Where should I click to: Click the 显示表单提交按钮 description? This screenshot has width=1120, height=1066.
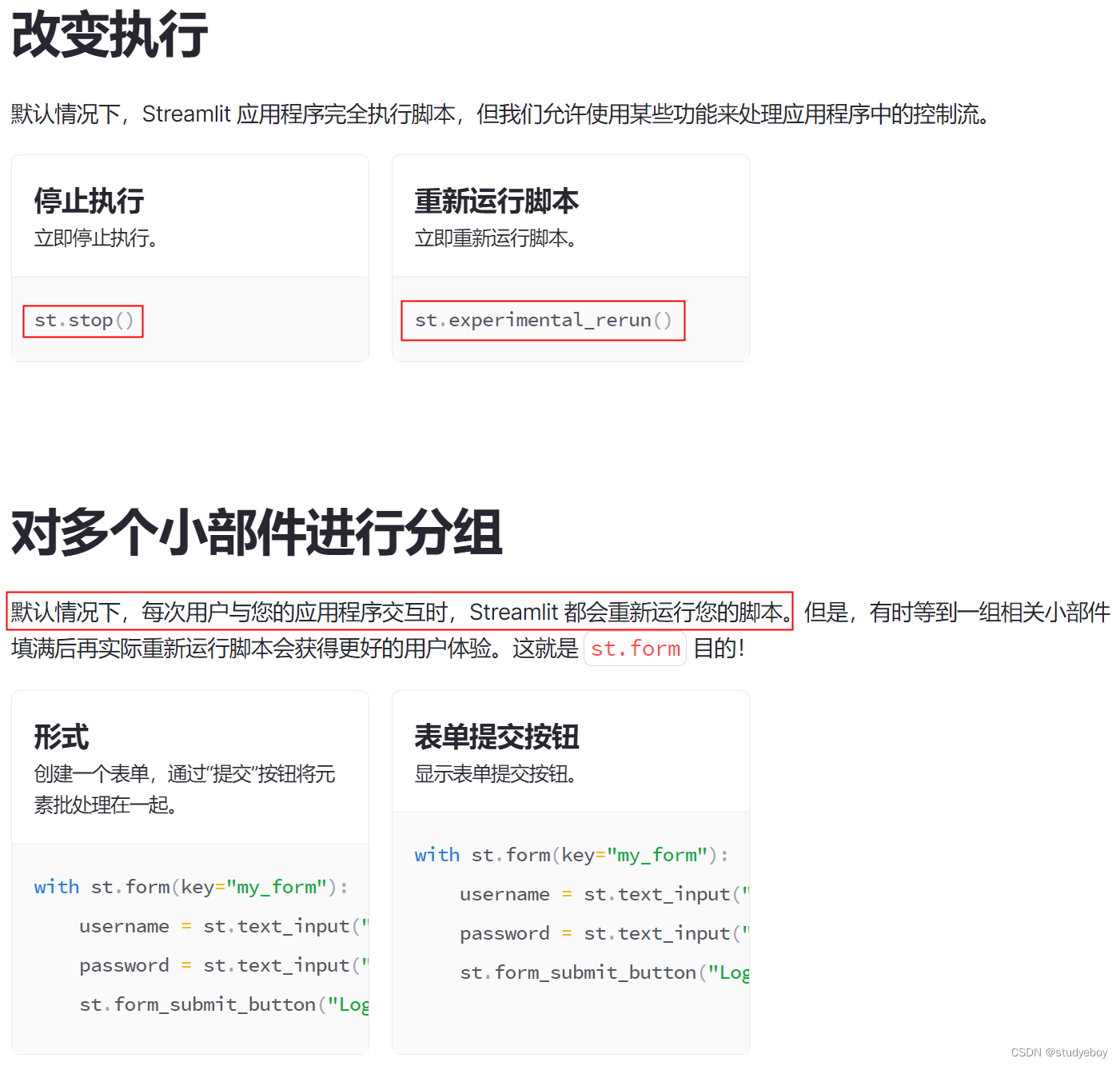(496, 774)
